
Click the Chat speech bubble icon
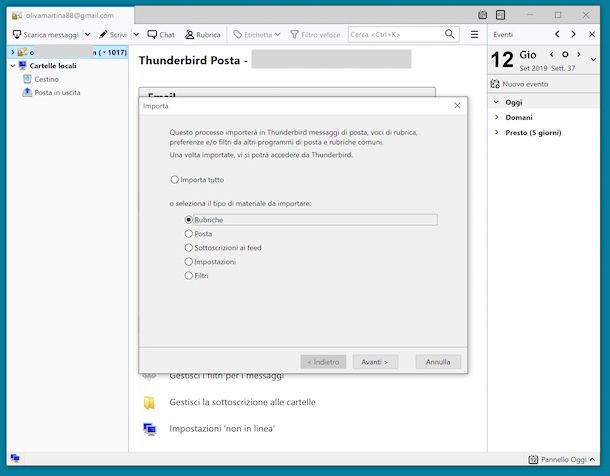[x=152, y=34]
